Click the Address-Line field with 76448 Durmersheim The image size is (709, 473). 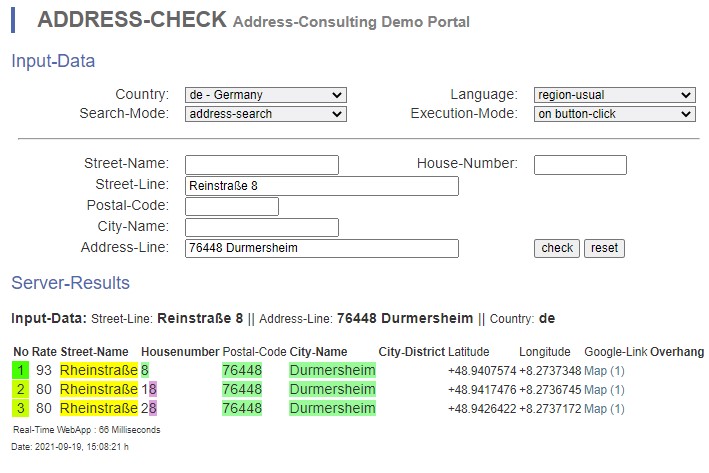[x=321, y=249]
